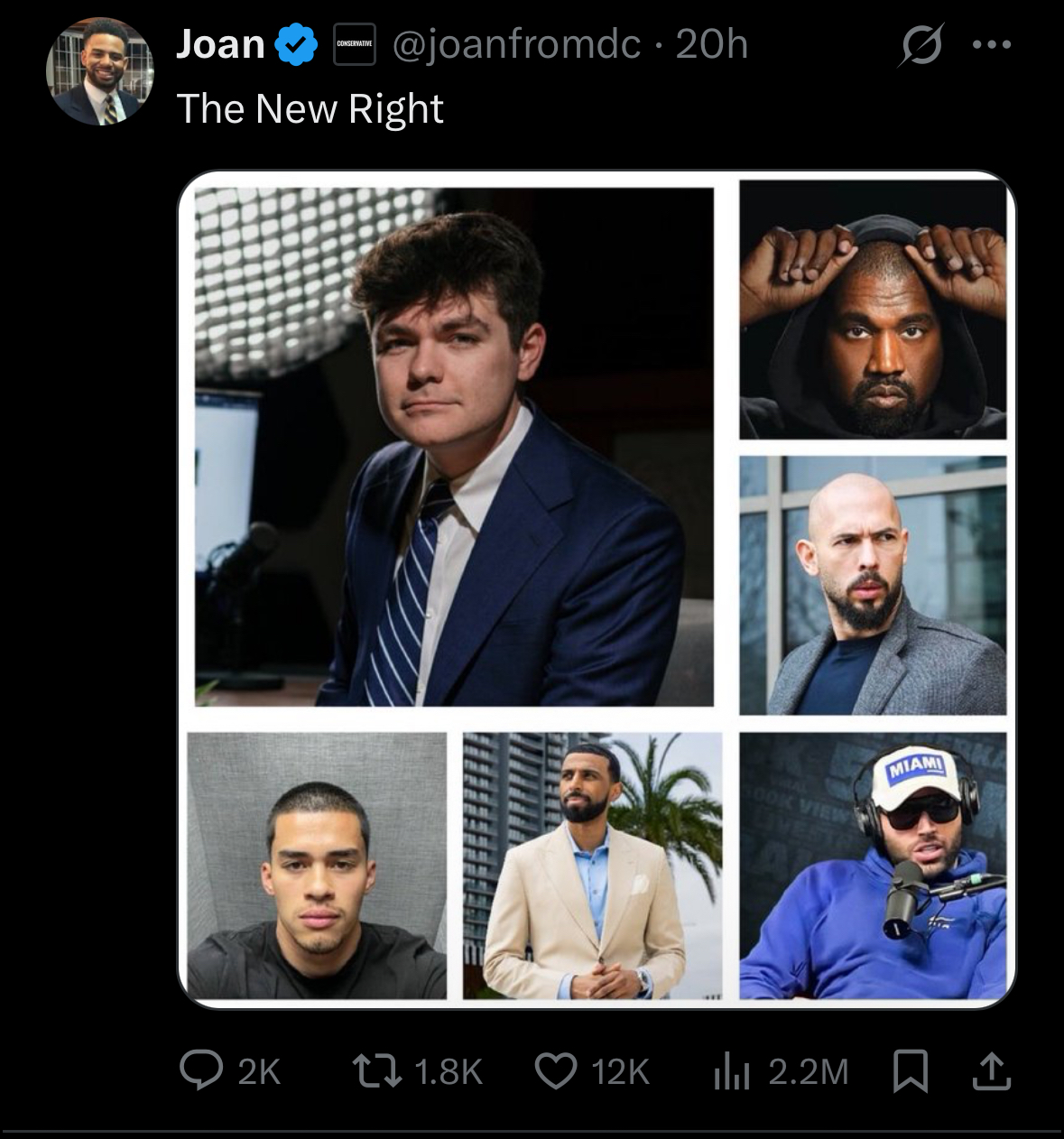Like the post with heart icon
The width and height of the screenshot is (1064, 1139).
(556, 1070)
